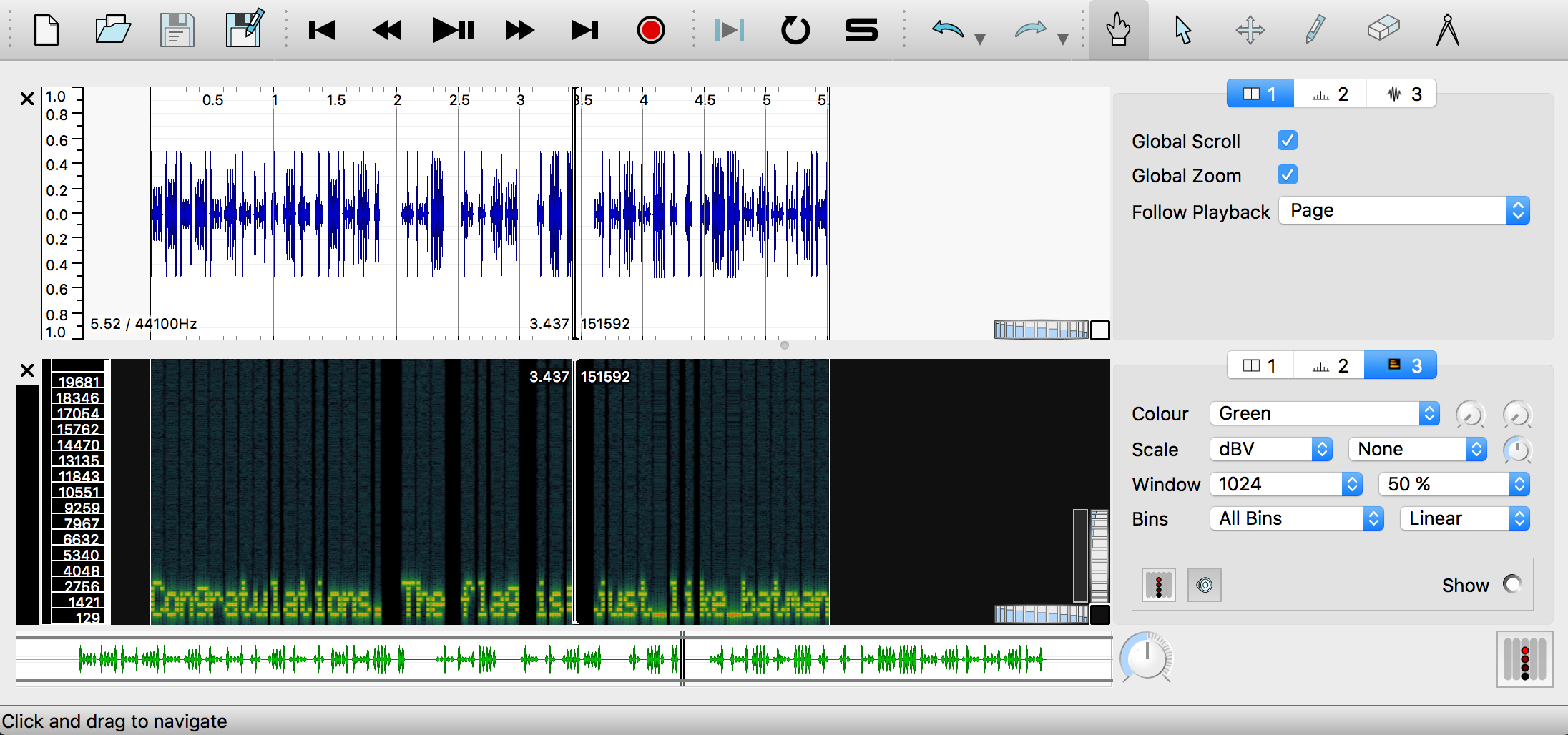Screen dimensions: 1568x735
Task: Open the Colour dropdown set to Green
Action: point(1325,413)
